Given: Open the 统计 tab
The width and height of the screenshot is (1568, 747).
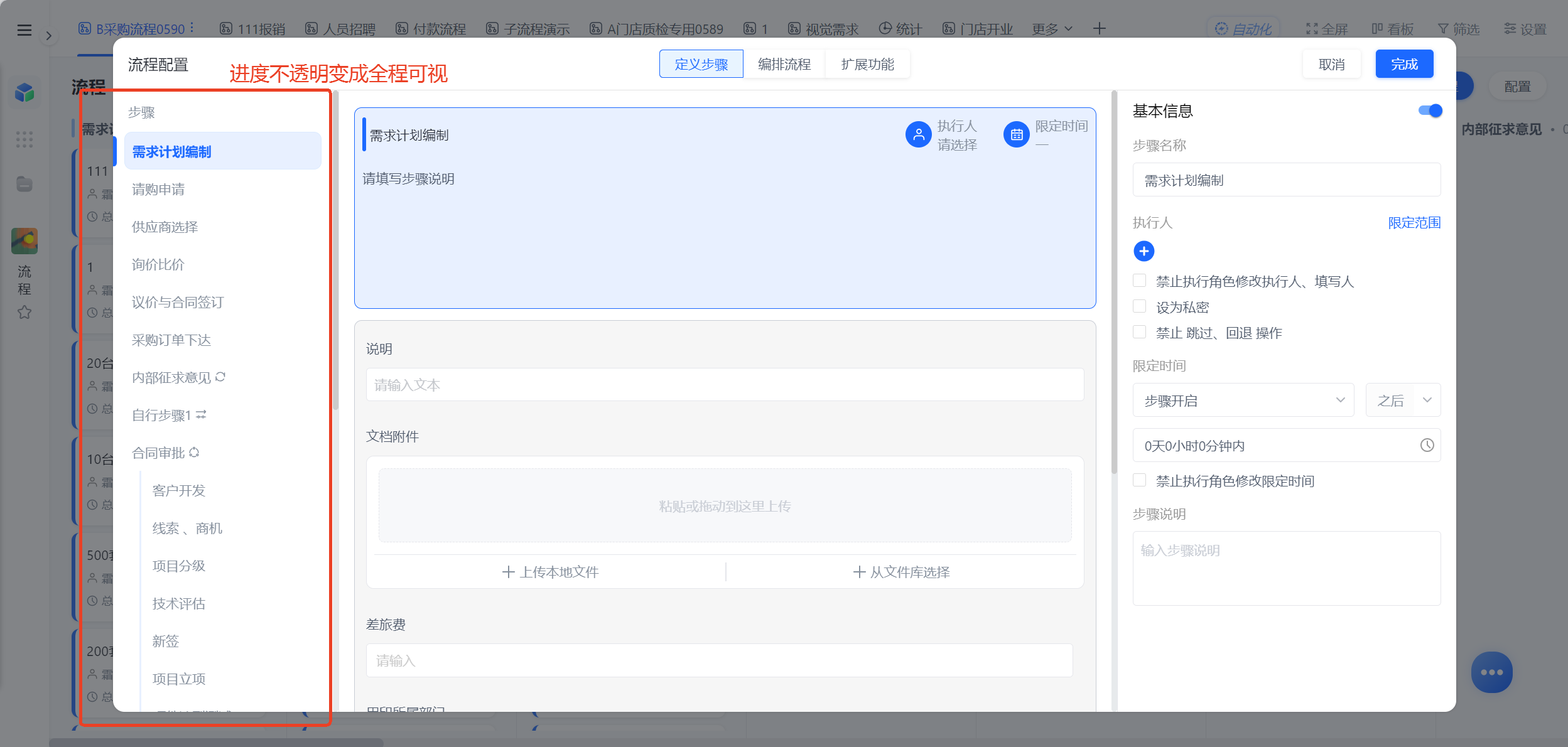Looking at the screenshot, I should (x=900, y=29).
